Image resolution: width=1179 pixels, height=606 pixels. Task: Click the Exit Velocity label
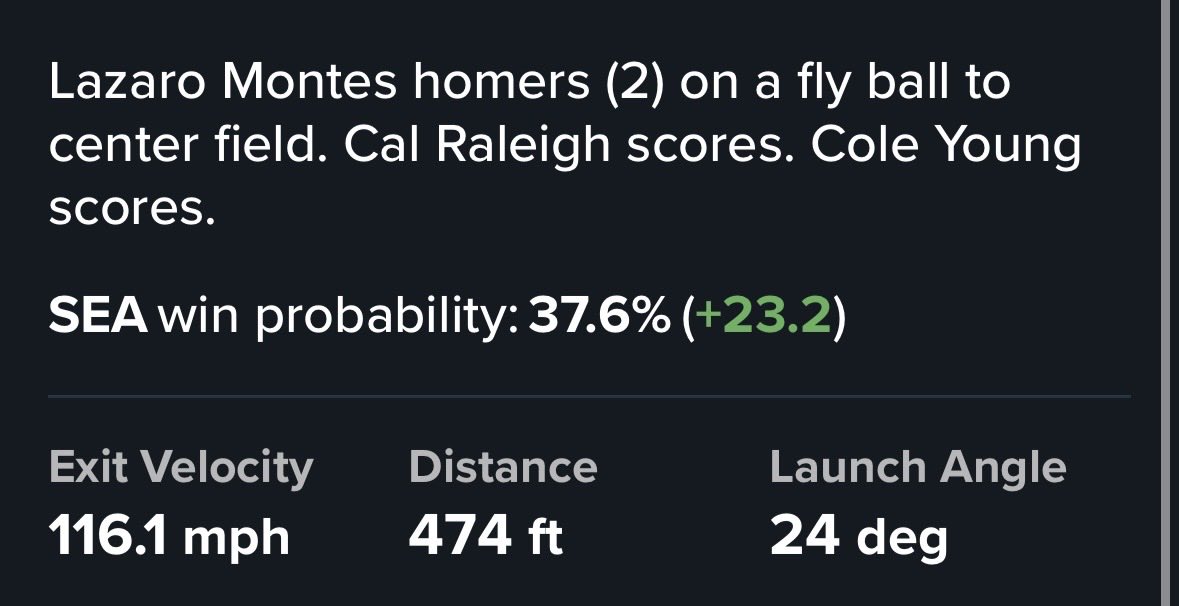click(181, 468)
